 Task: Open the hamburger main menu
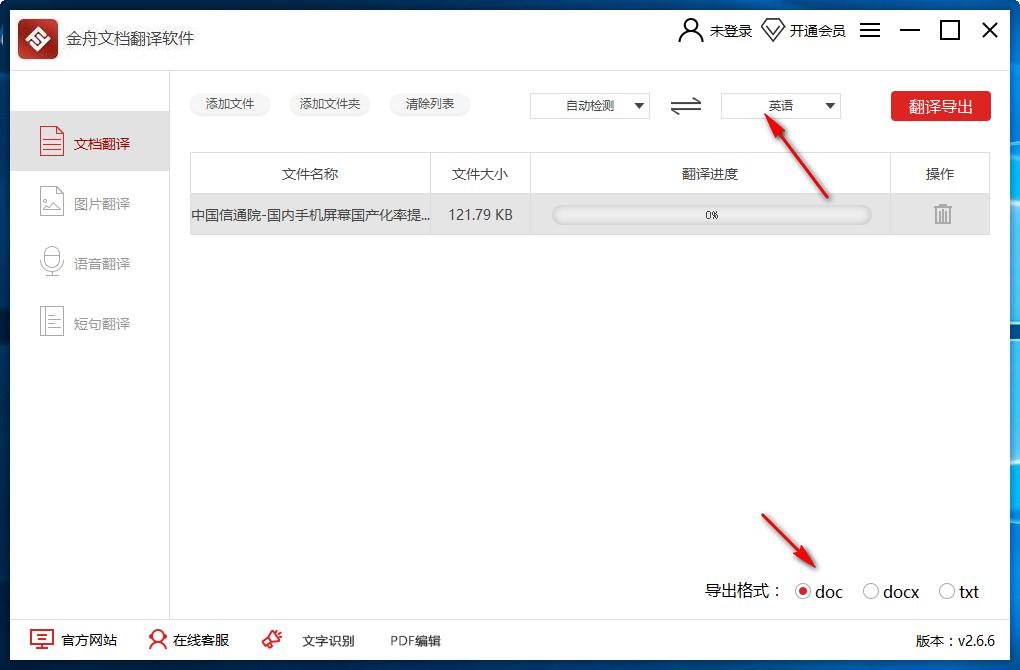870,30
